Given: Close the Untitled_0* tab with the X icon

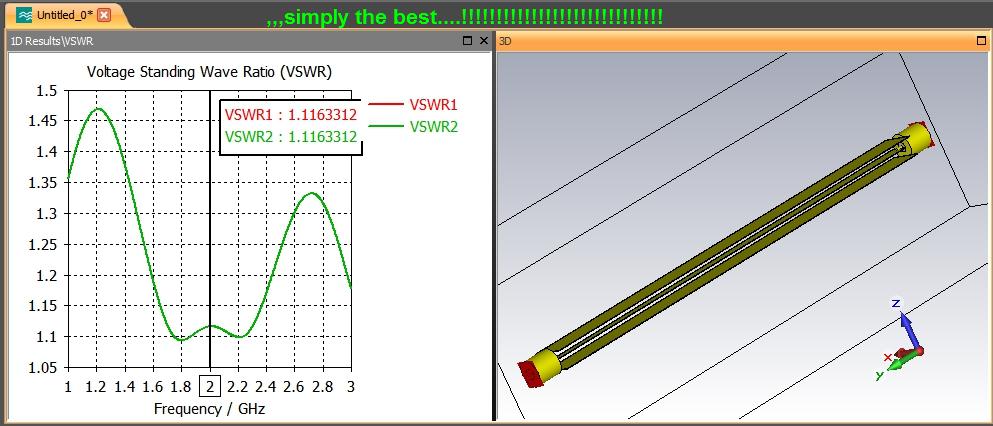Looking at the screenshot, I should click(104, 15).
